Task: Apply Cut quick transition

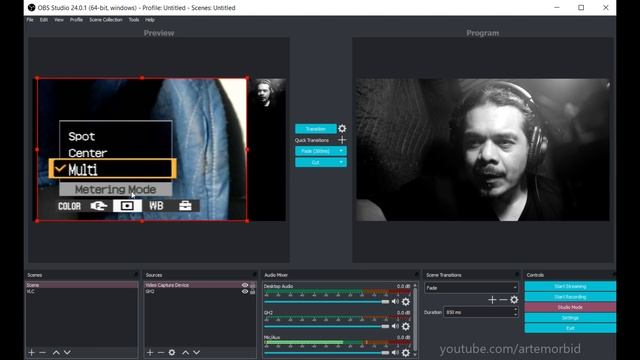Action: (316, 162)
